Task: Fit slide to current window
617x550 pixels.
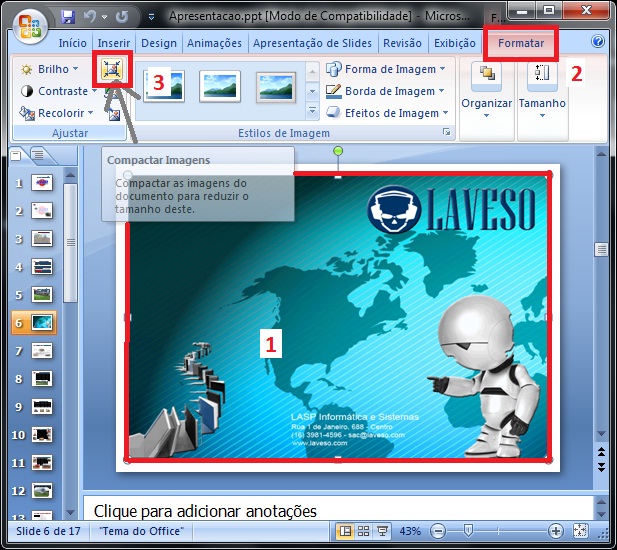Action: pos(580,532)
